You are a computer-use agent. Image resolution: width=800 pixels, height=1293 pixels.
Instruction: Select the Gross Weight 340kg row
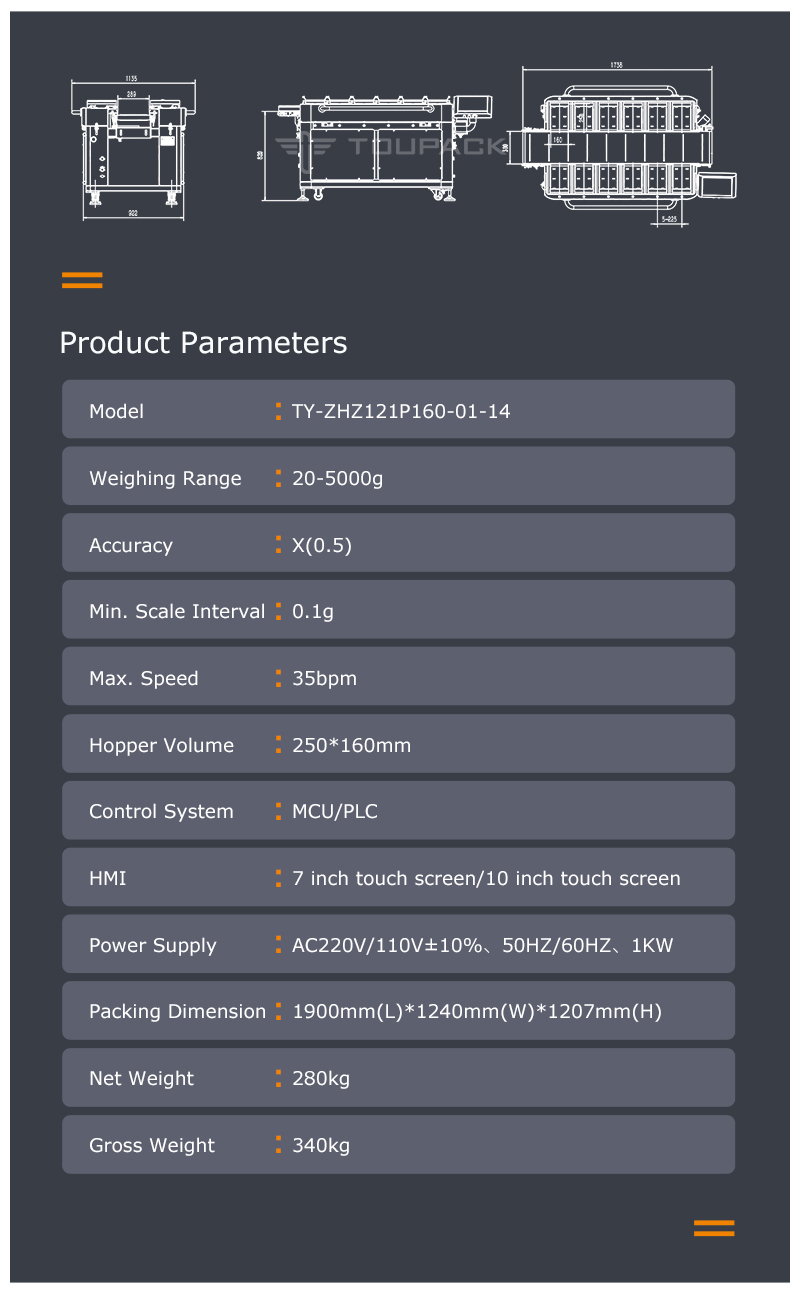click(398, 1145)
